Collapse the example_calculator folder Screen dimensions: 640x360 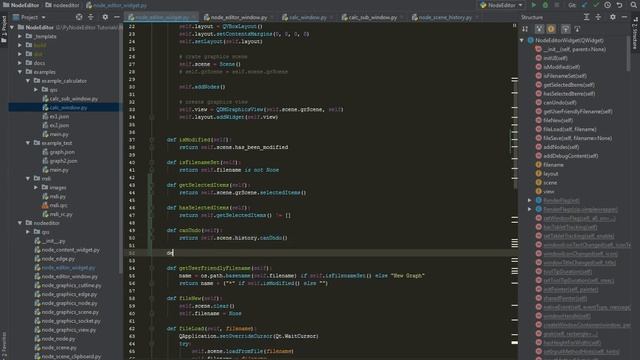28,81
